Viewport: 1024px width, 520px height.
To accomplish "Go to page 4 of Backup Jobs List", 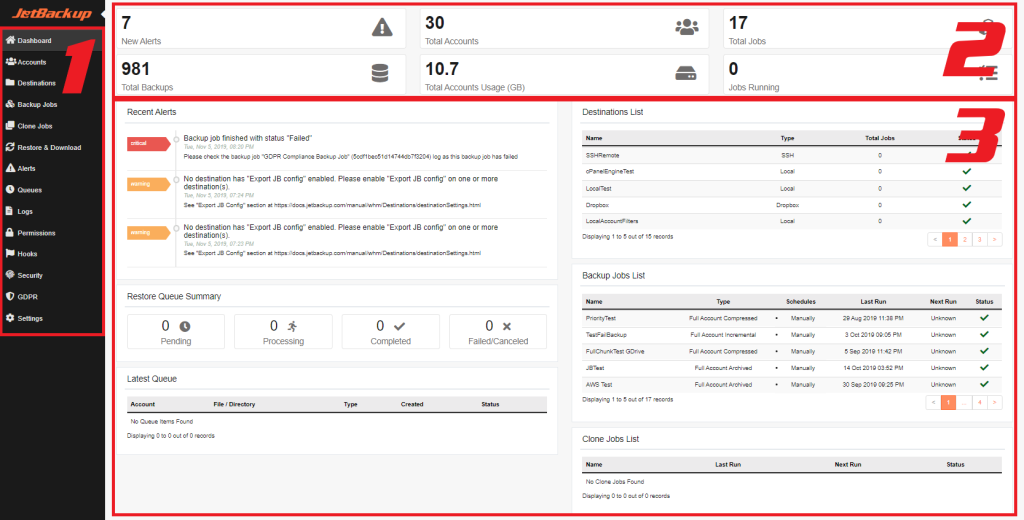I will tap(980, 403).
